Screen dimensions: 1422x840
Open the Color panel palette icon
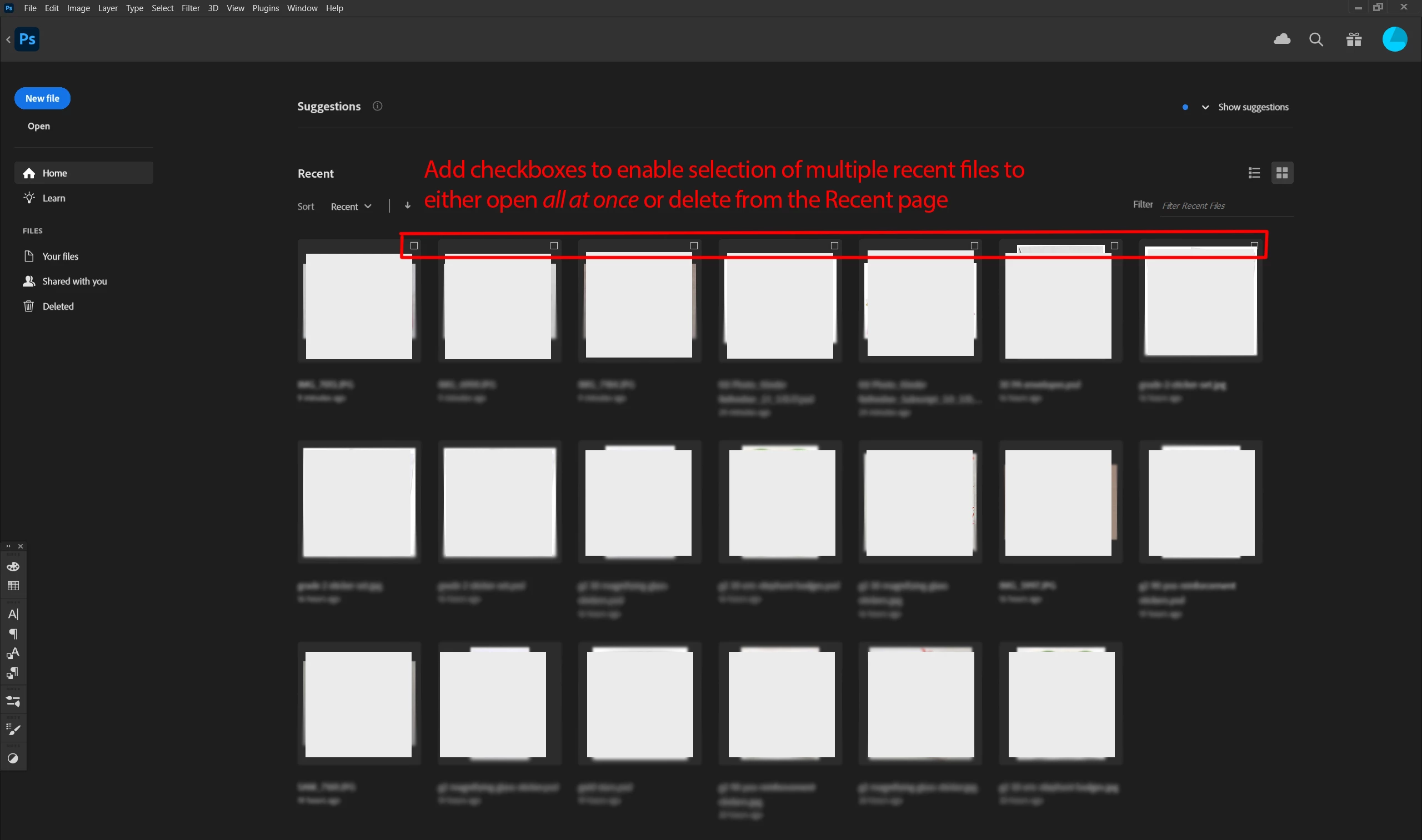[13, 567]
